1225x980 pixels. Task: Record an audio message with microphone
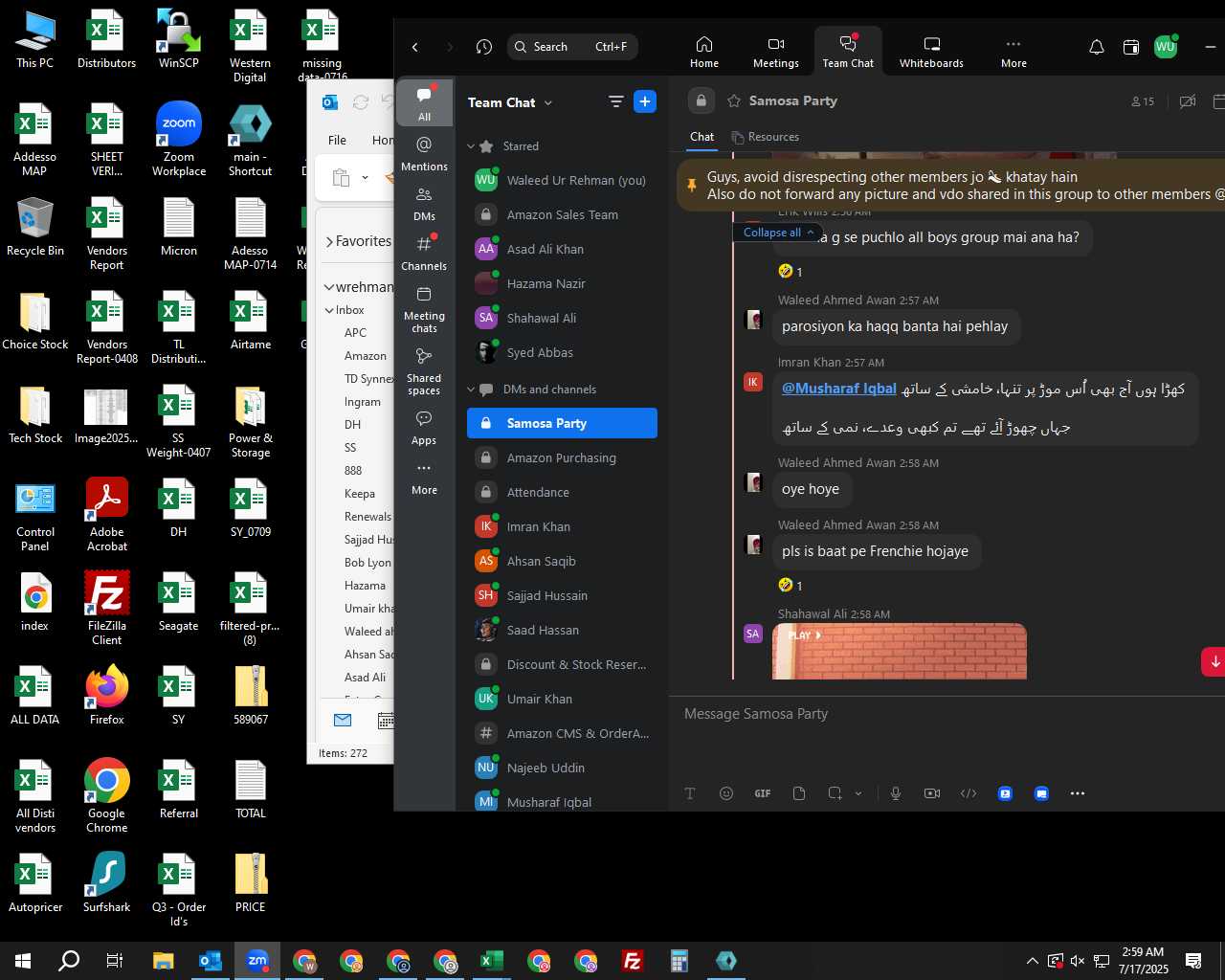[896, 793]
